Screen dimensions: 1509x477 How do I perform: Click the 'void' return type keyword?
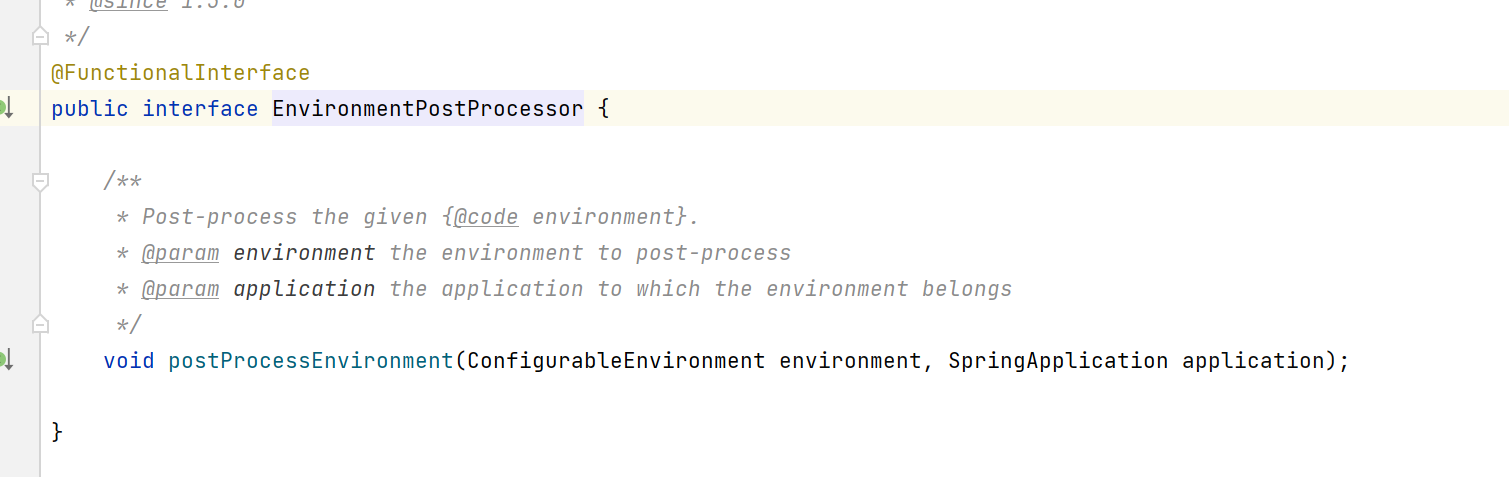pos(129,360)
